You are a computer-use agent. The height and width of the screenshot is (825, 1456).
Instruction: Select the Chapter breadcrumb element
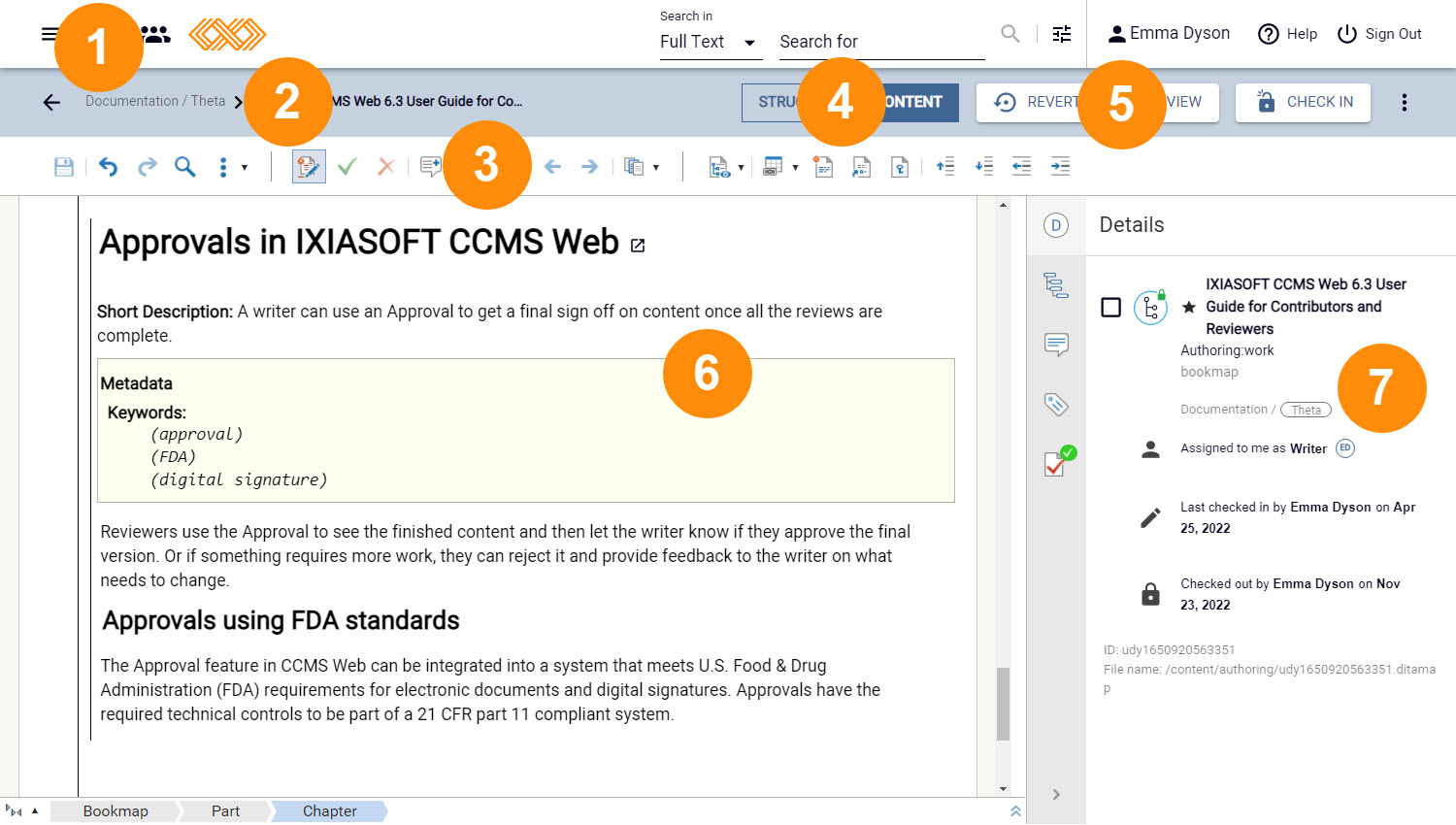330,811
